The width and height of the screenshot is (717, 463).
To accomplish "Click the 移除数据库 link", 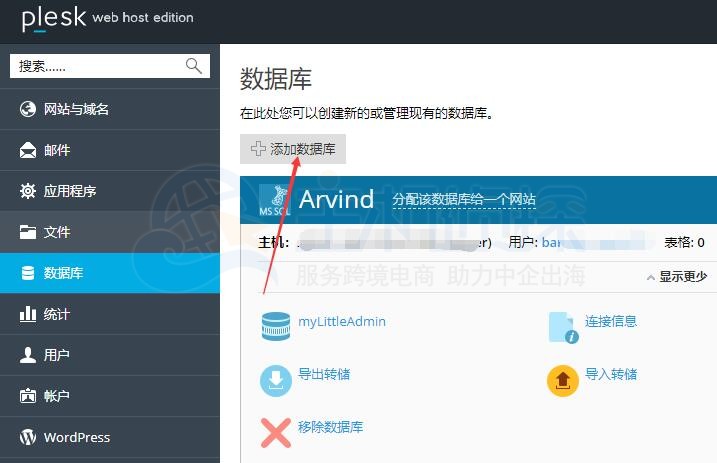I will click(x=330, y=427).
